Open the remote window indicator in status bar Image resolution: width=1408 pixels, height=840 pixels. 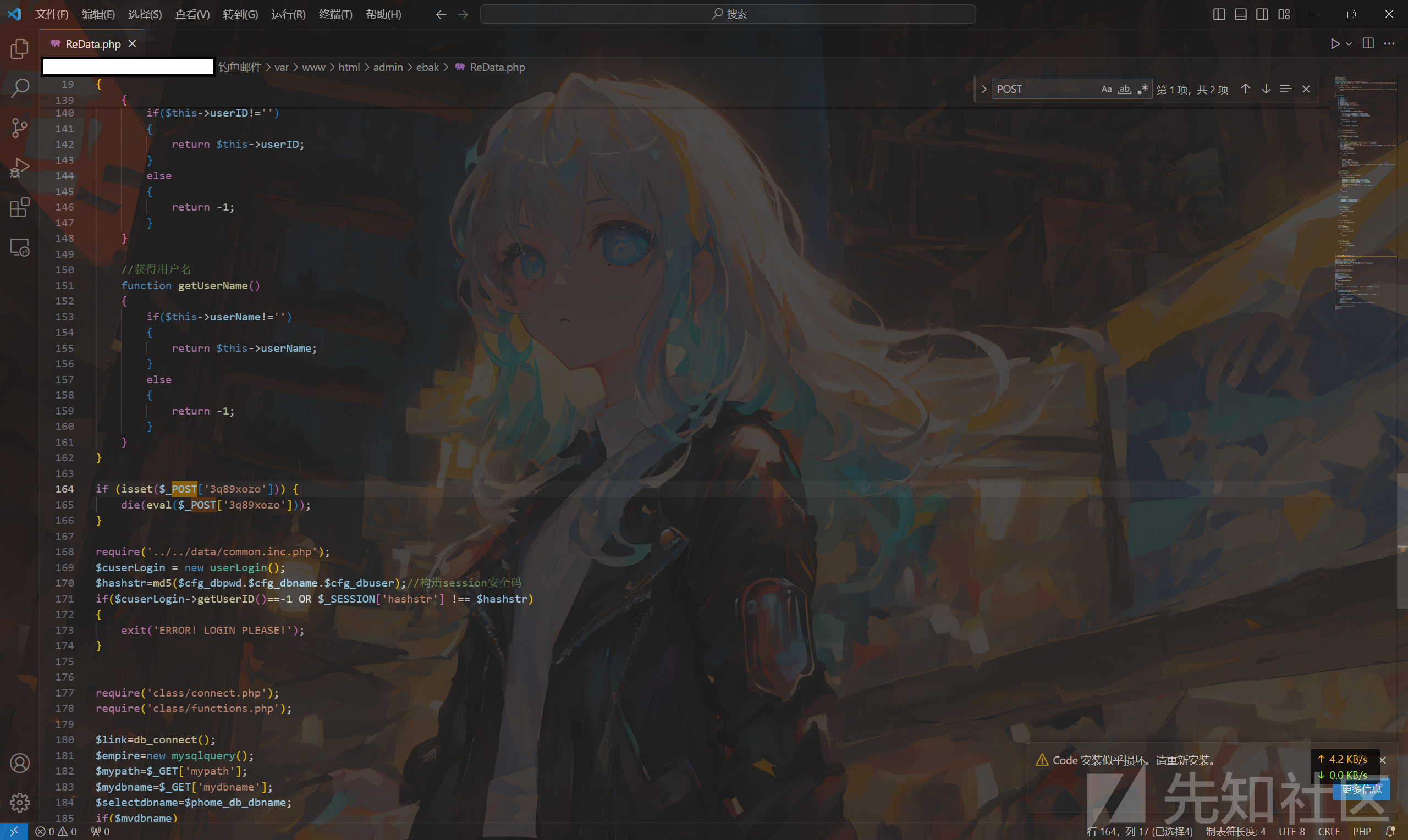[14, 832]
